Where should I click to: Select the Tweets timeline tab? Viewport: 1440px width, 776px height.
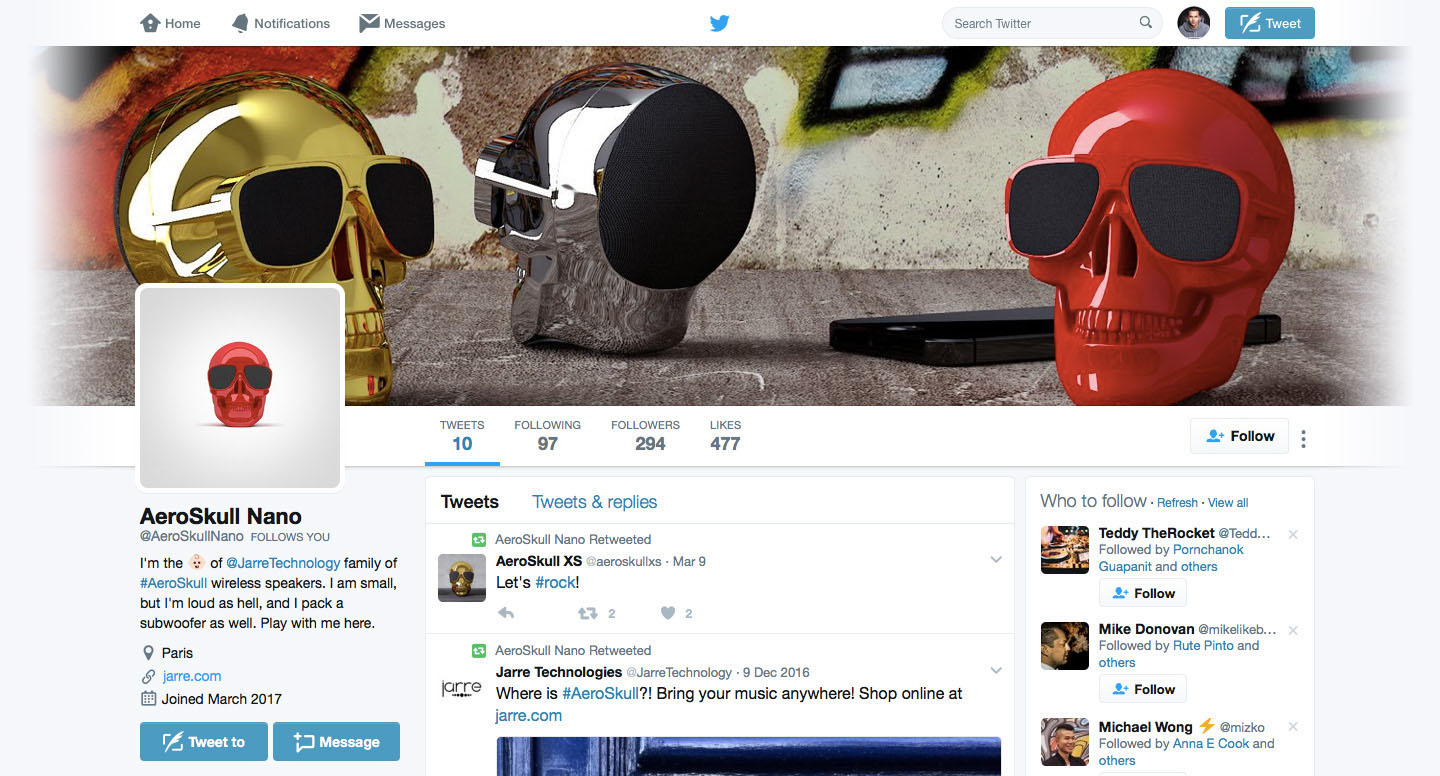click(470, 502)
